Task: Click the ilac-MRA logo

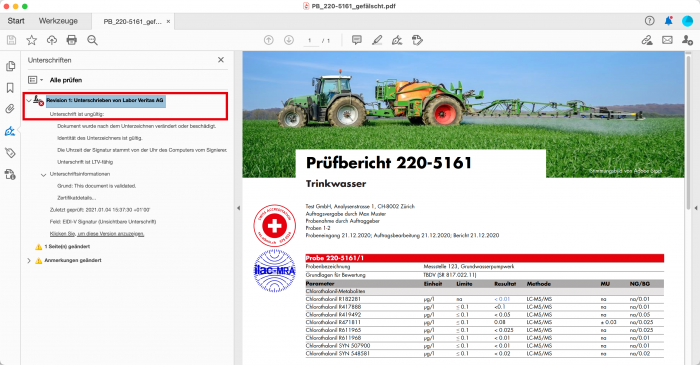Action: coord(275,271)
